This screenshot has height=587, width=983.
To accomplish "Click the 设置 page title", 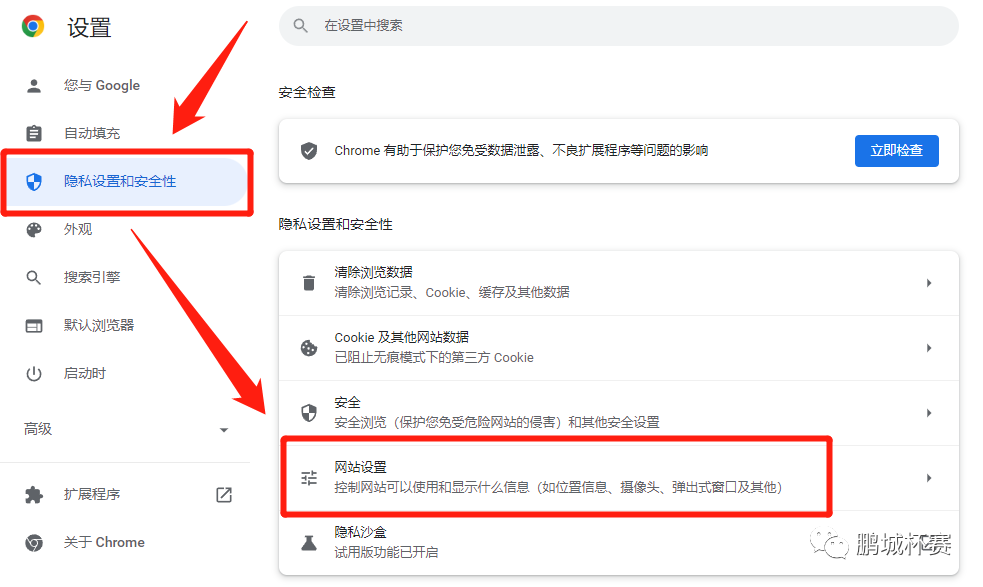I will [x=89, y=28].
